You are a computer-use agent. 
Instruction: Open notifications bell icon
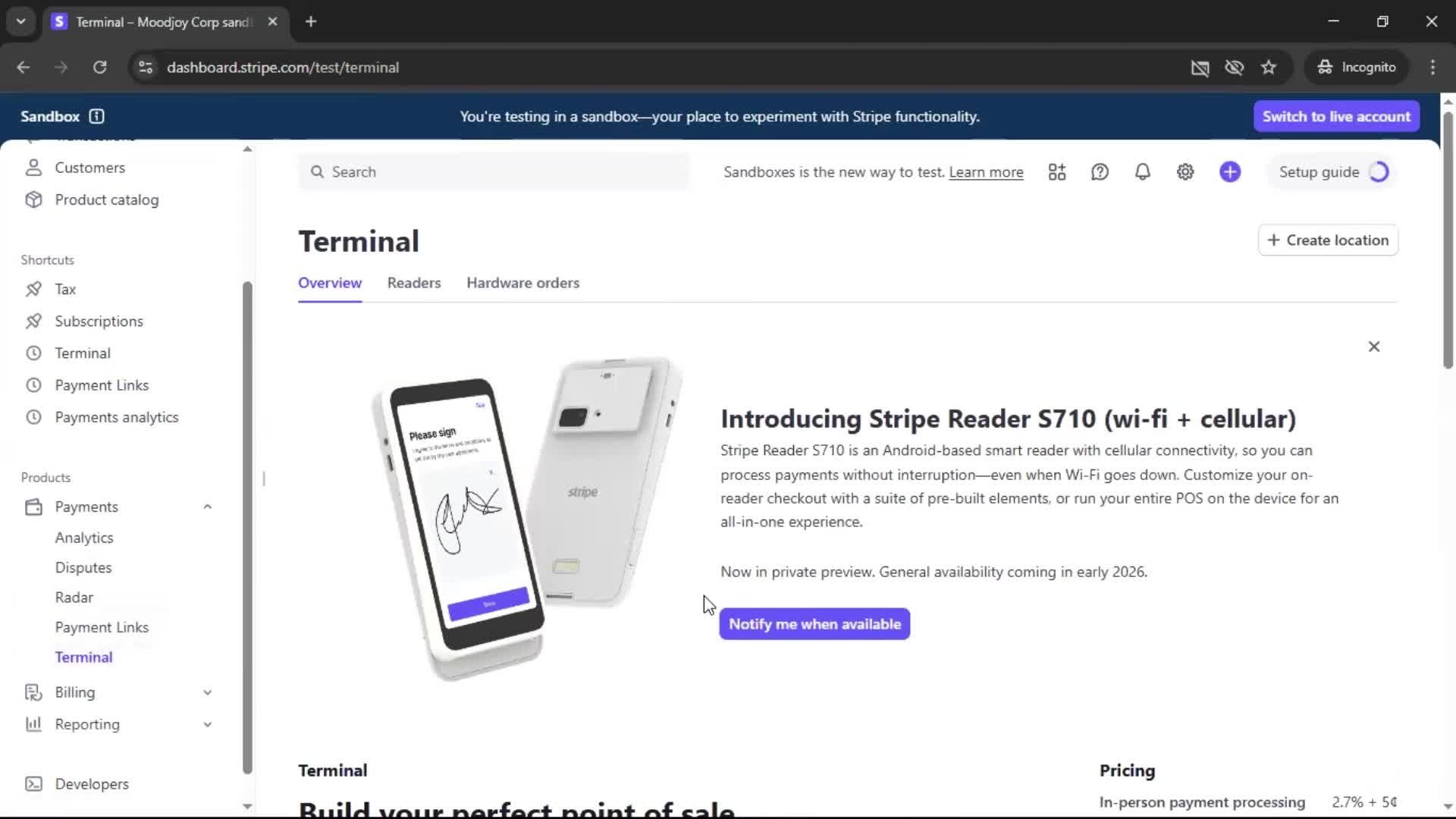(x=1142, y=172)
